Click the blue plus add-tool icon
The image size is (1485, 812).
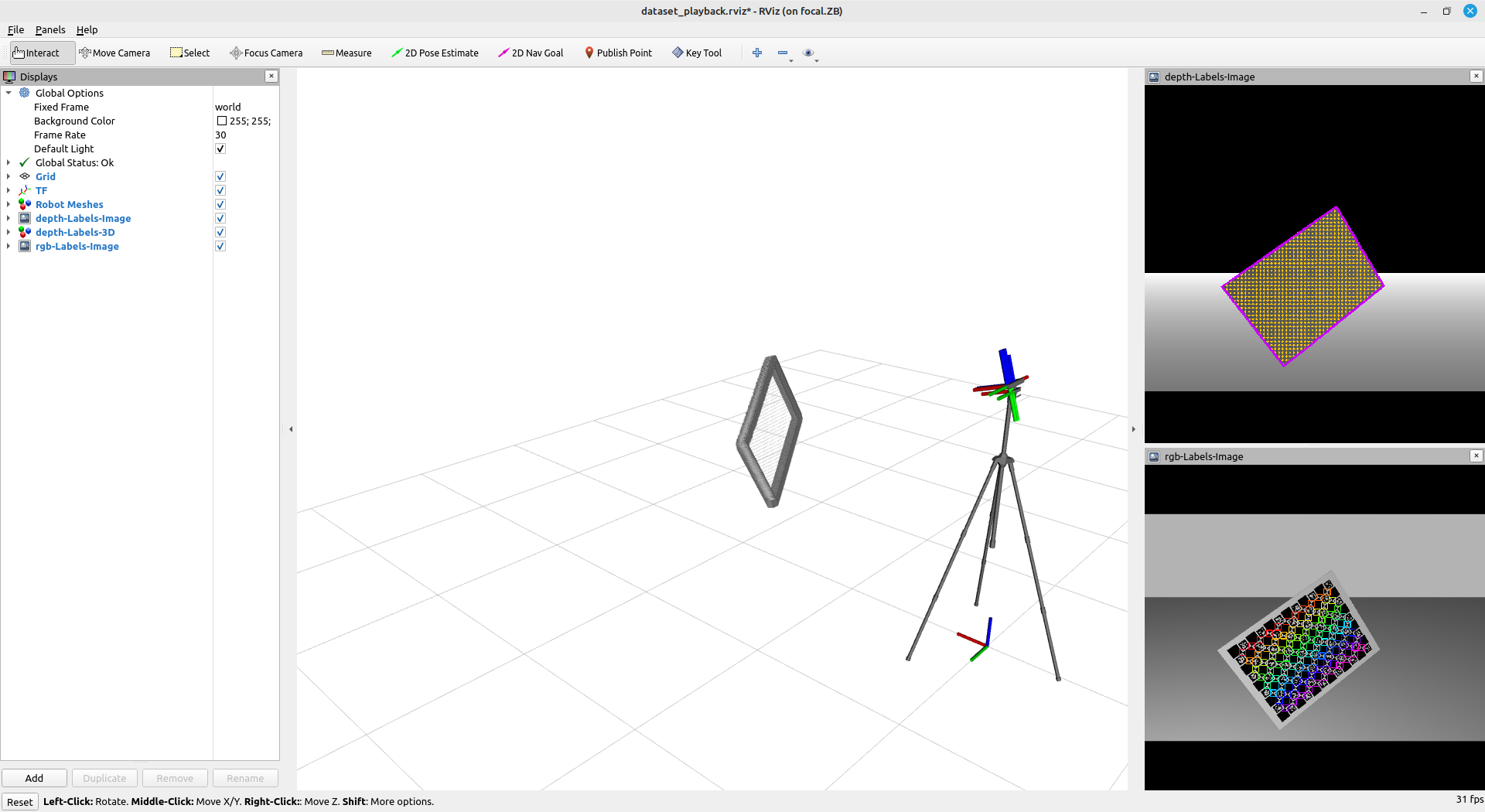(x=757, y=53)
